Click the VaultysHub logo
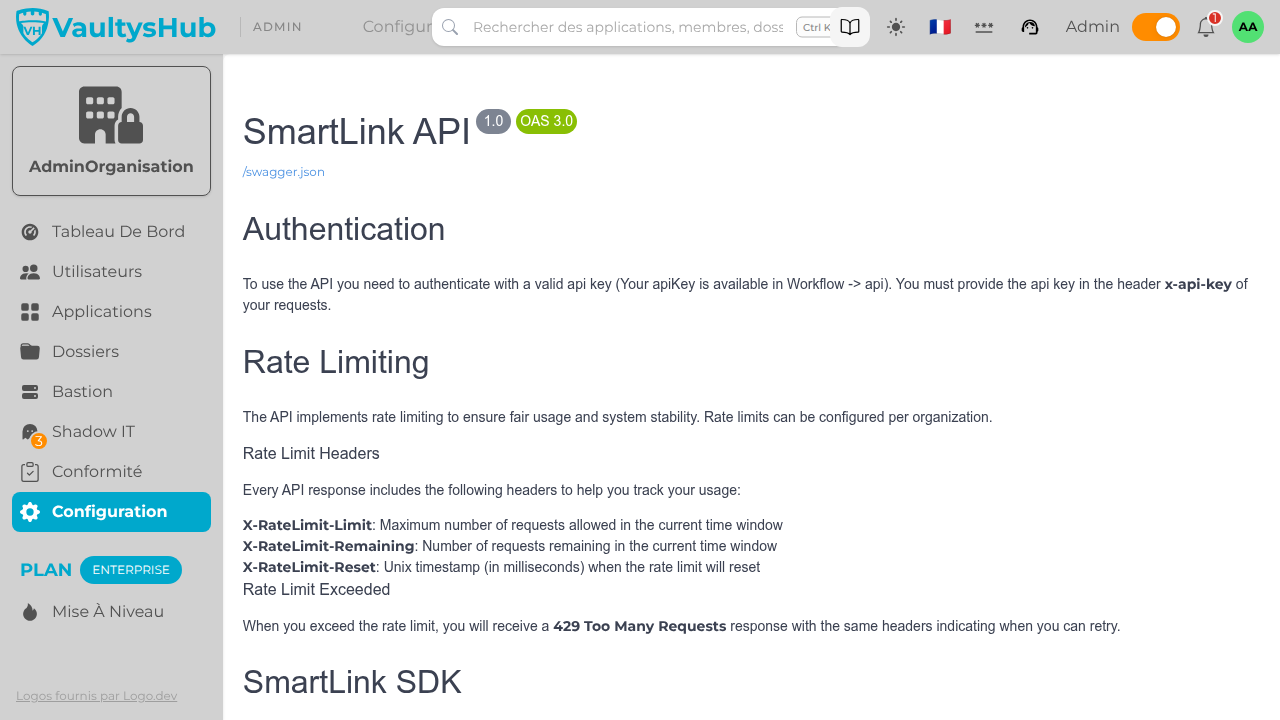This screenshot has width=1280, height=720. [116, 27]
